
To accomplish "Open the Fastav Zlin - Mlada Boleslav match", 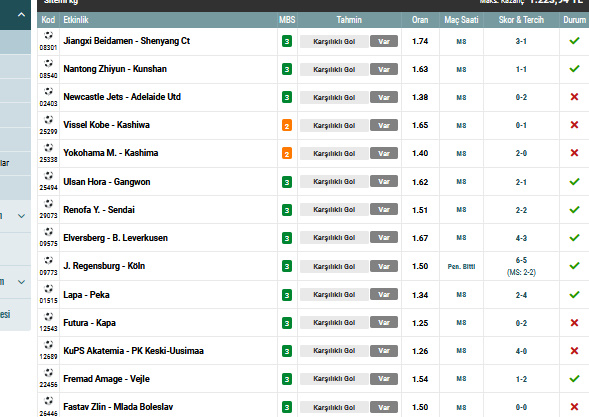I will [x=118, y=407].
